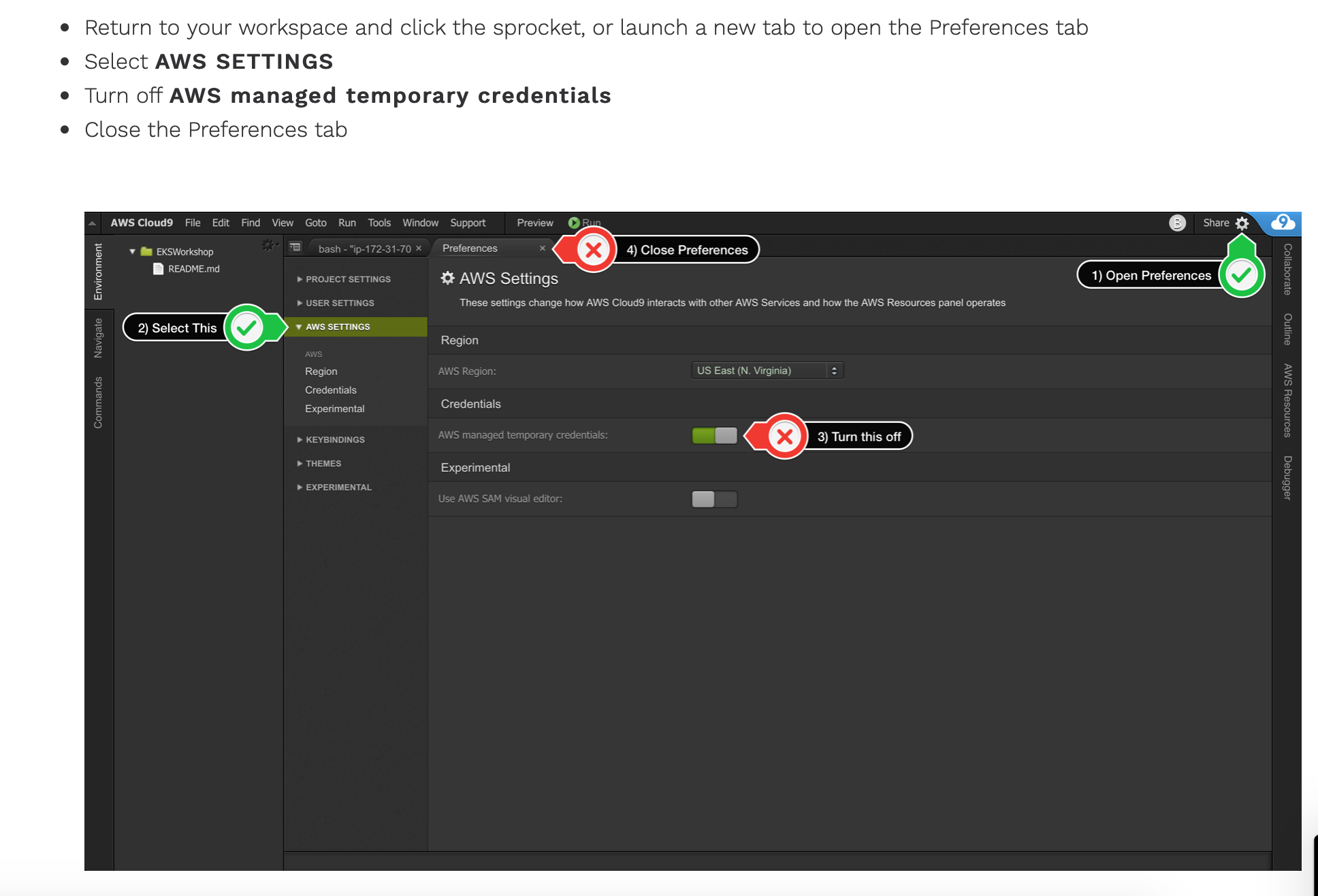Open the AWS Resources side panel
Screen dimensions: 1318x896
pyautogui.click(x=1287, y=400)
